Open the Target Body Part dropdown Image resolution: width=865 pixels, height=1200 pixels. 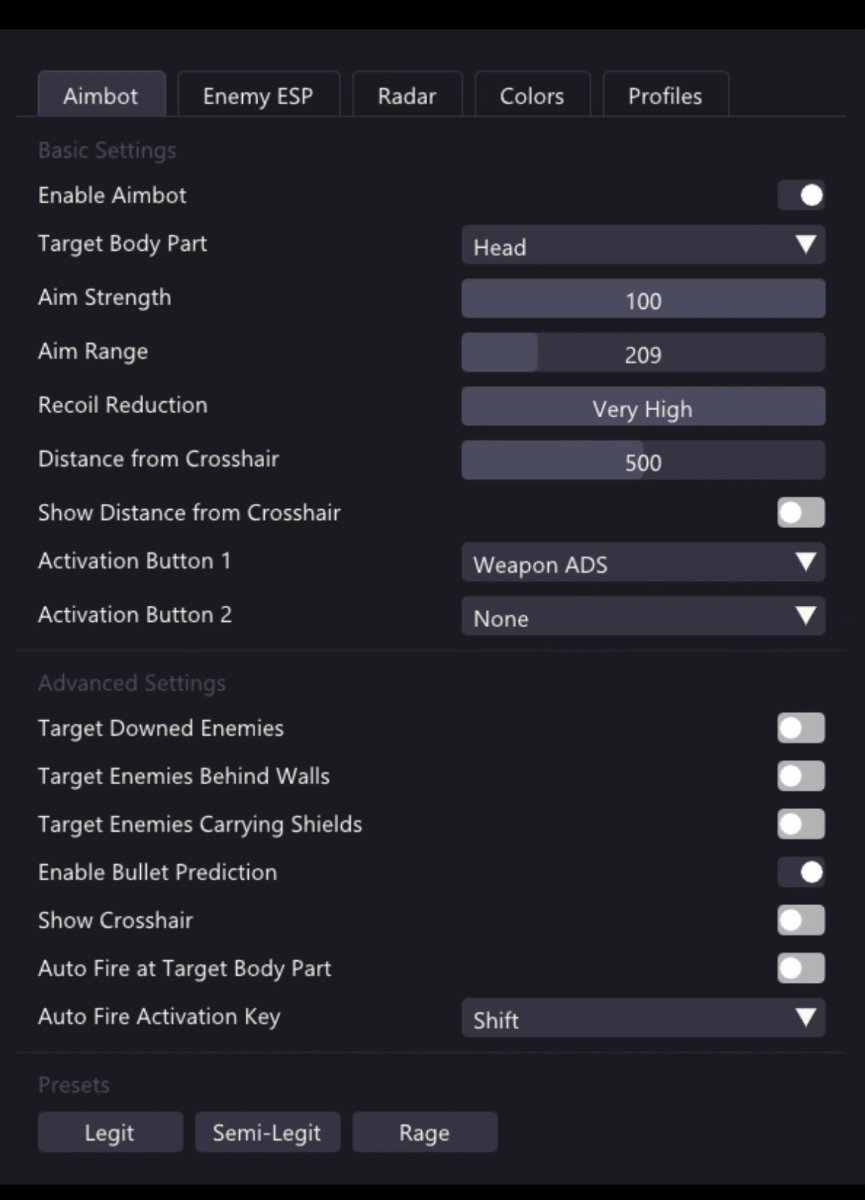point(643,246)
